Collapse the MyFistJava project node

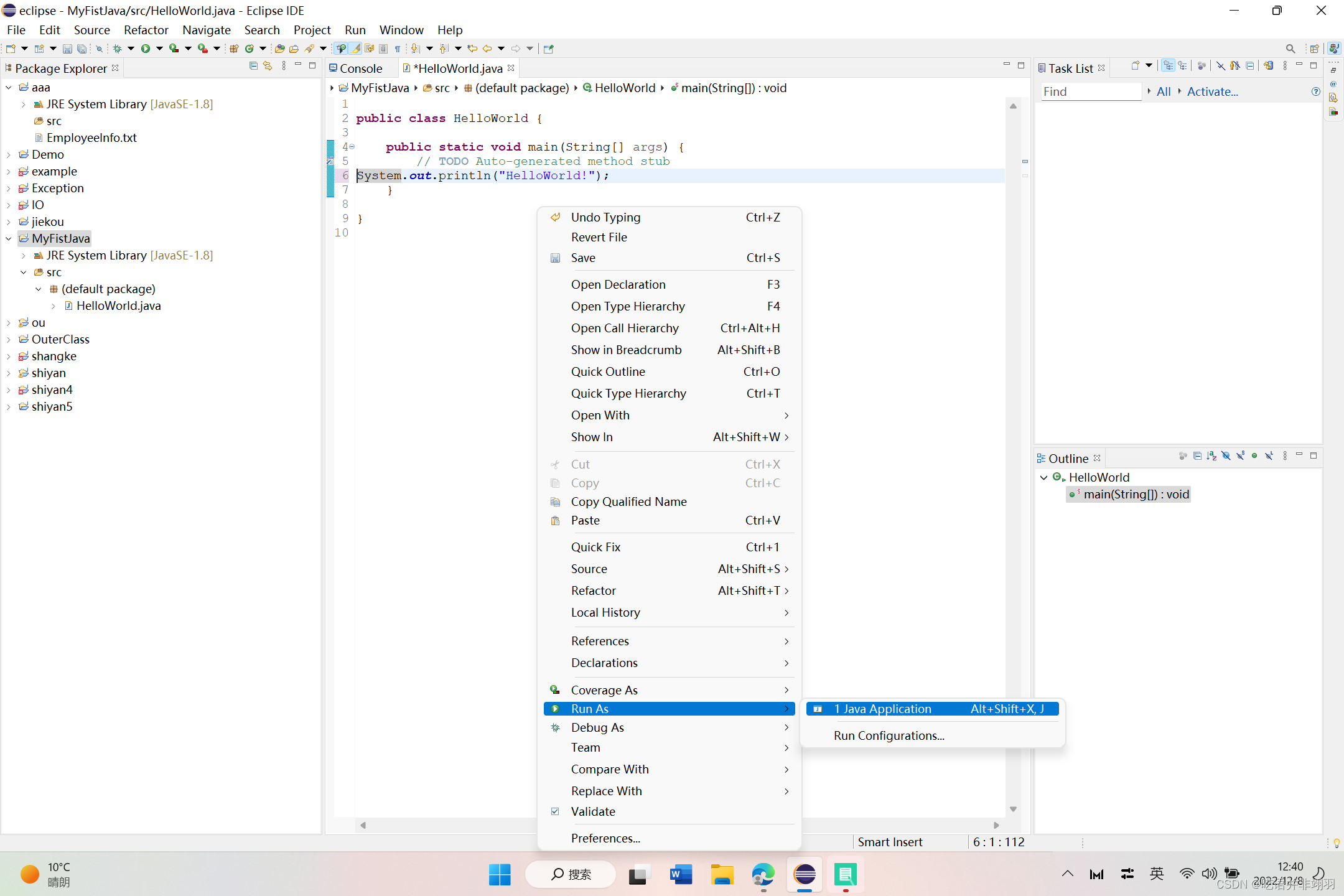[x=9, y=239]
